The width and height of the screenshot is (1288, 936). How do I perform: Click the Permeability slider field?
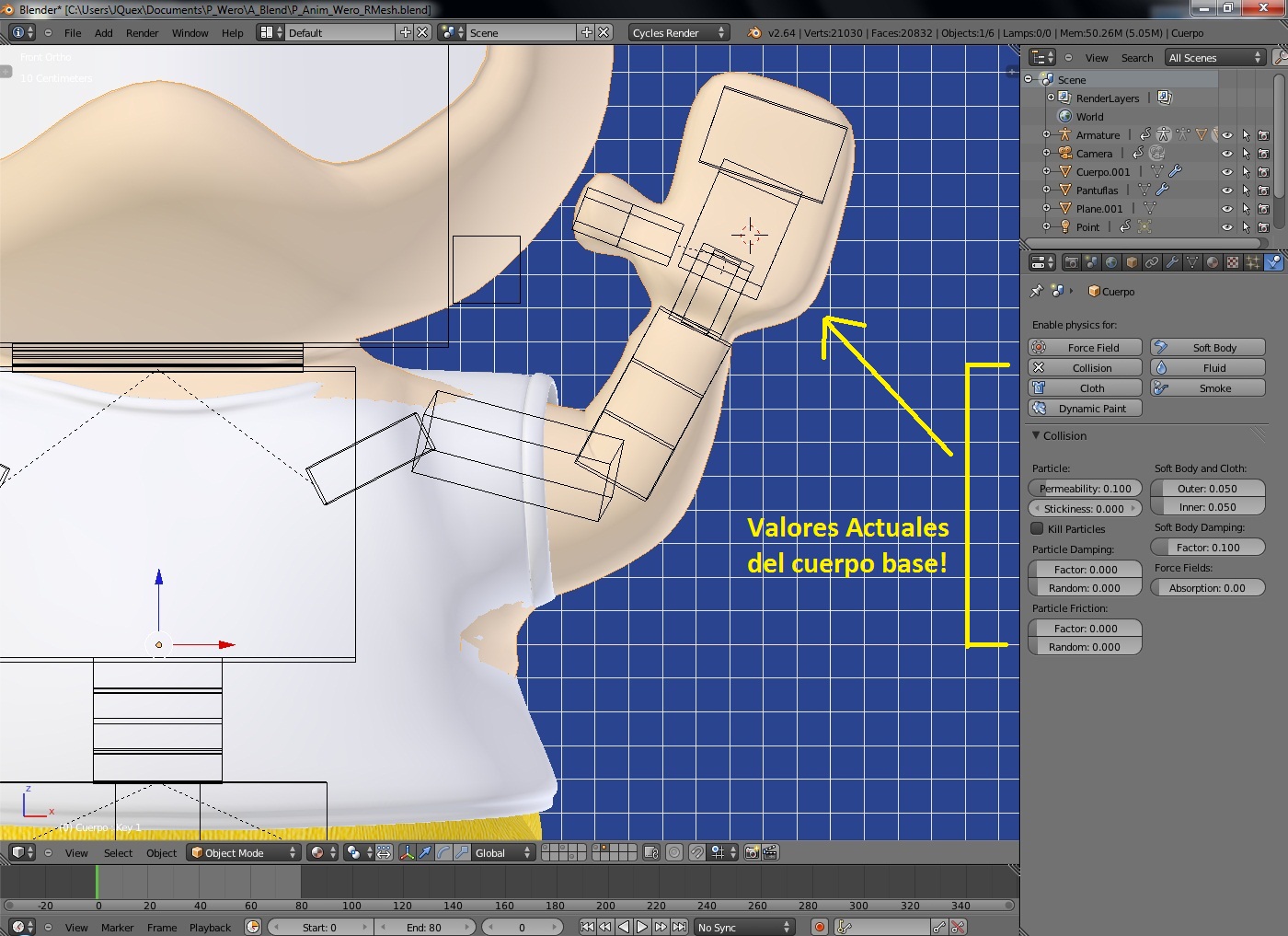[x=1086, y=489]
